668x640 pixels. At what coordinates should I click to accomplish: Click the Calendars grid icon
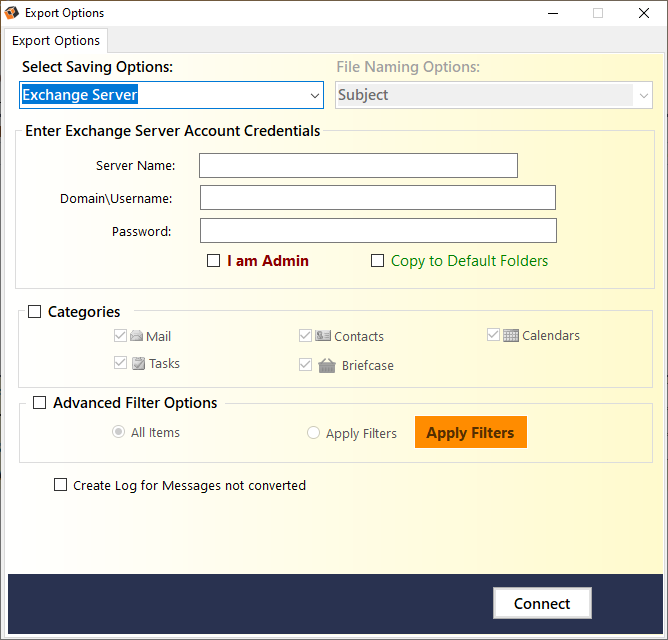pos(511,335)
